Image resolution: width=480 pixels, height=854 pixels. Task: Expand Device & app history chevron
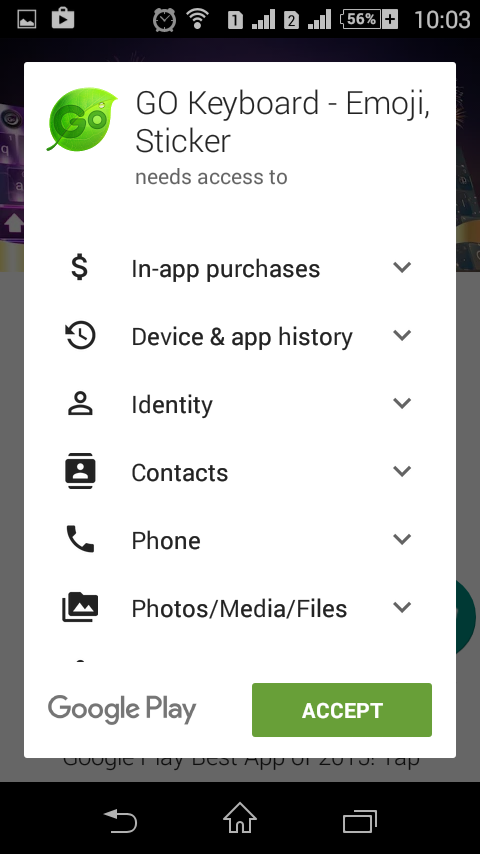(x=402, y=335)
